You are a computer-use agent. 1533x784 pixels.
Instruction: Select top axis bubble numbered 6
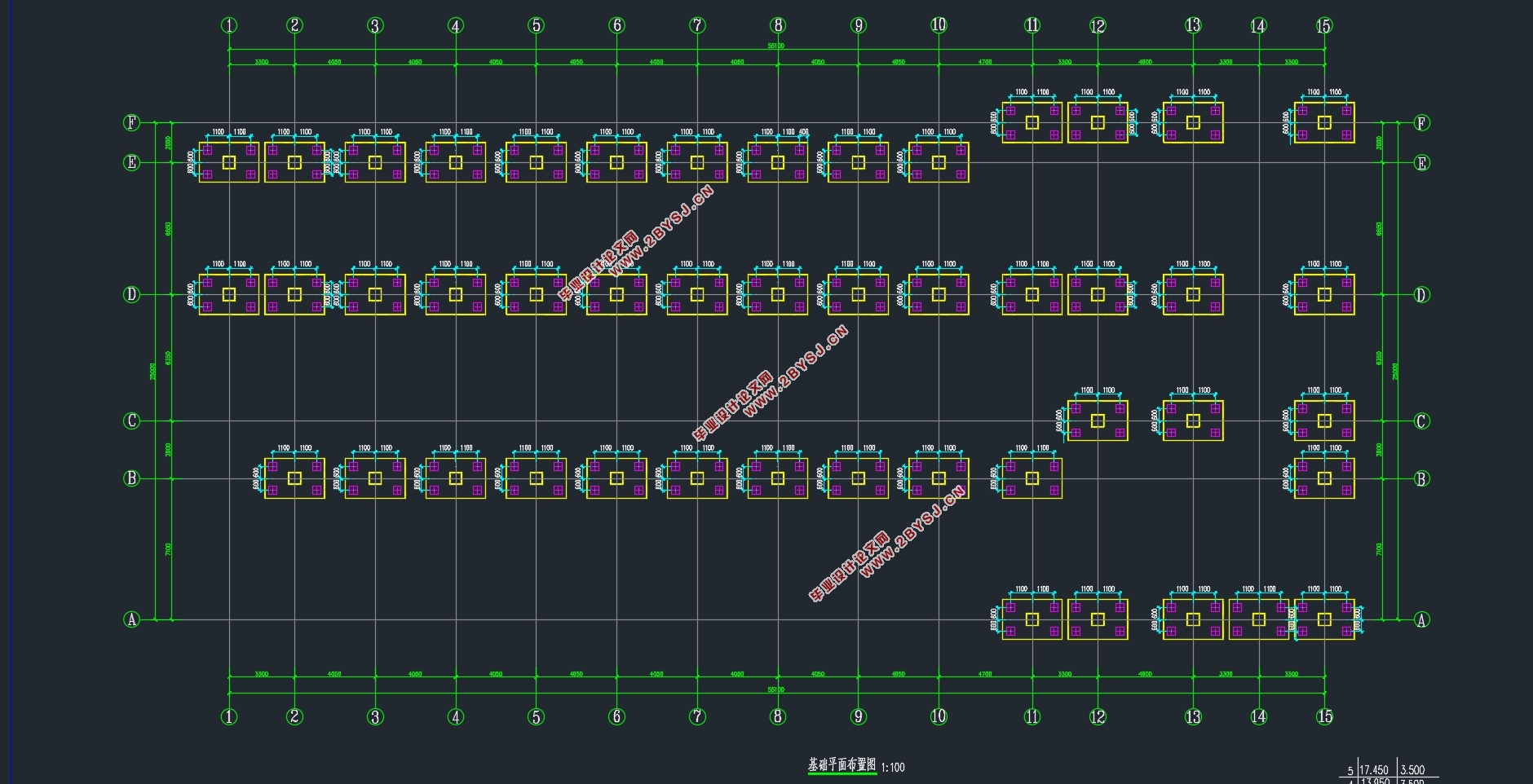coord(616,25)
